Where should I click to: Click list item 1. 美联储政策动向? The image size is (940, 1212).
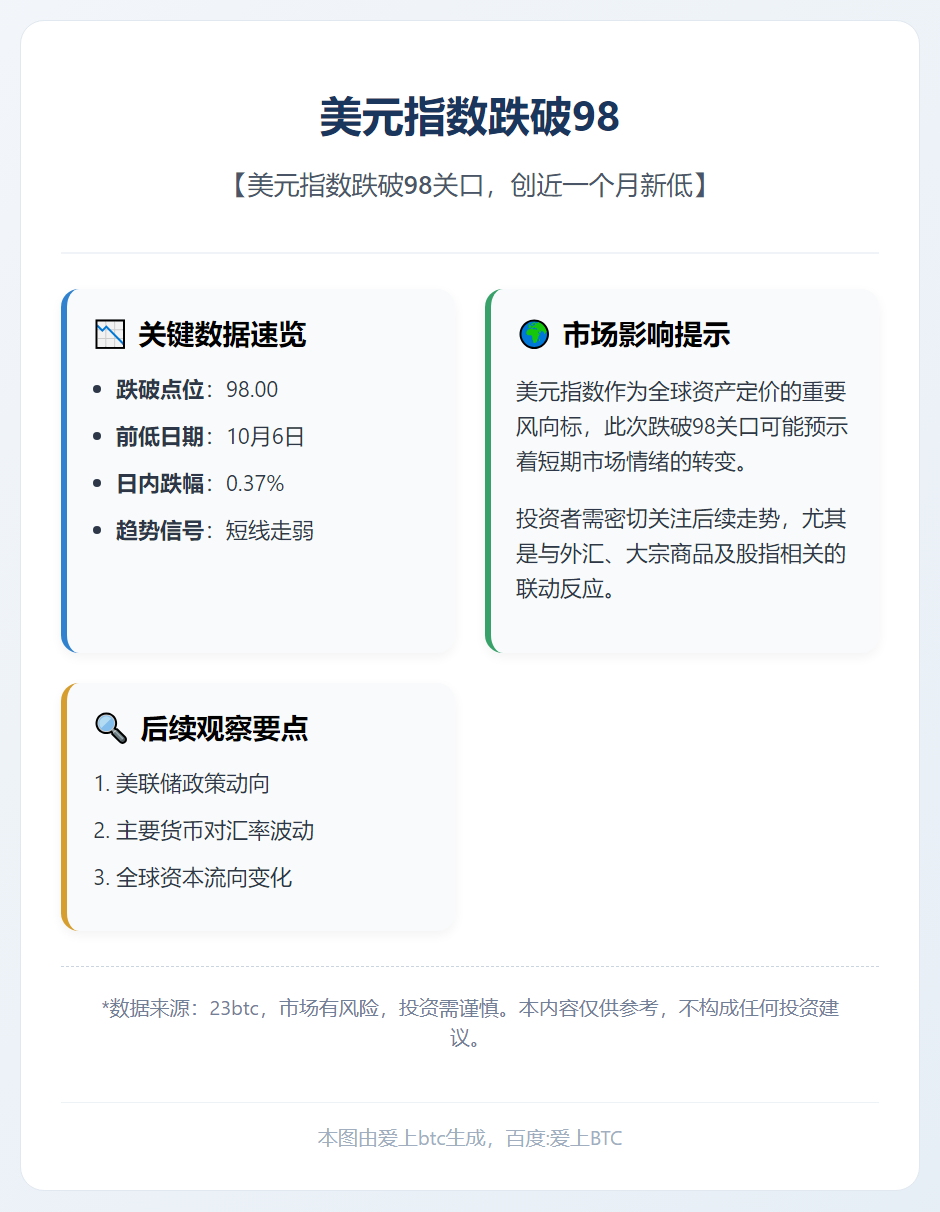point(182,784)
